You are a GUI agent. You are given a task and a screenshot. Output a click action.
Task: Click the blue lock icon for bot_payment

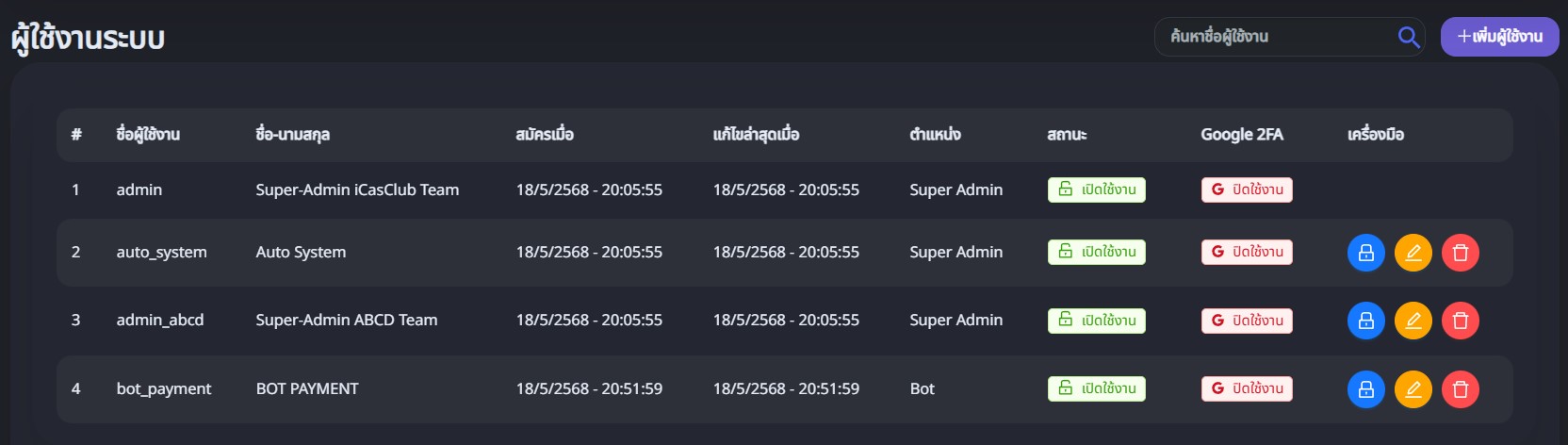click(1365, 389)
